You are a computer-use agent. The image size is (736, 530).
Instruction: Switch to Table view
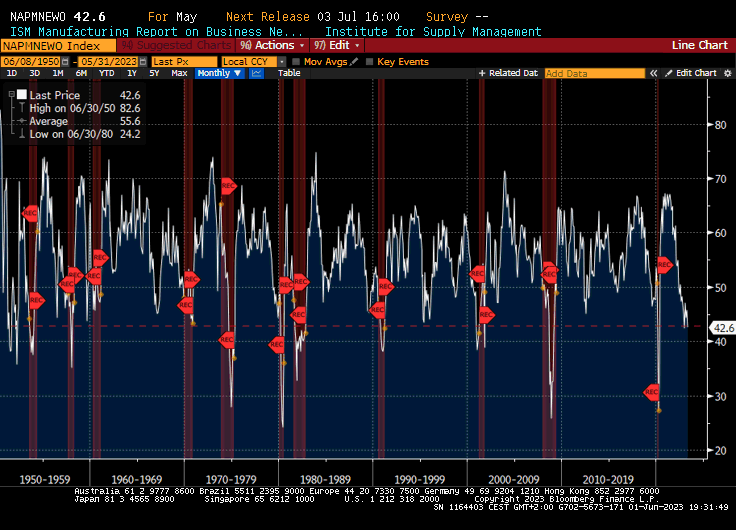point(289,73)
